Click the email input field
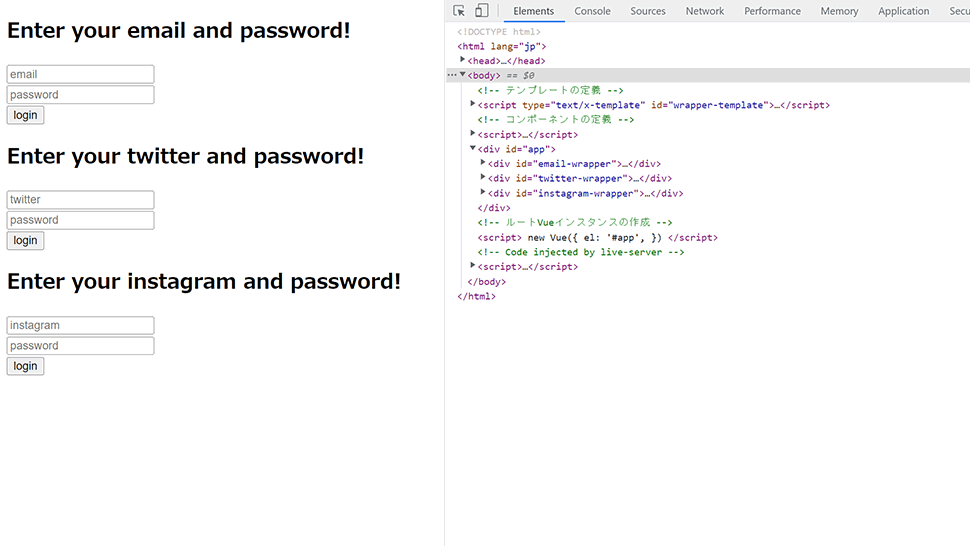Viewport: 970px width, 546px height. 80,74
